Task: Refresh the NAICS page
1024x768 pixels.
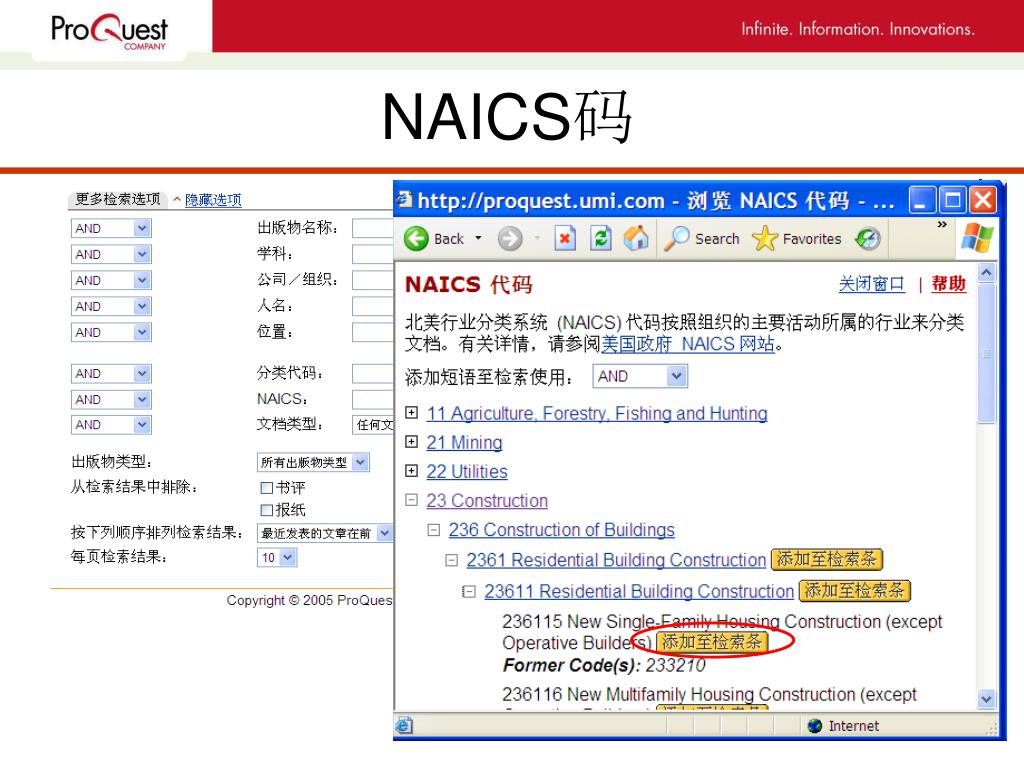Action: coord(600,239)
